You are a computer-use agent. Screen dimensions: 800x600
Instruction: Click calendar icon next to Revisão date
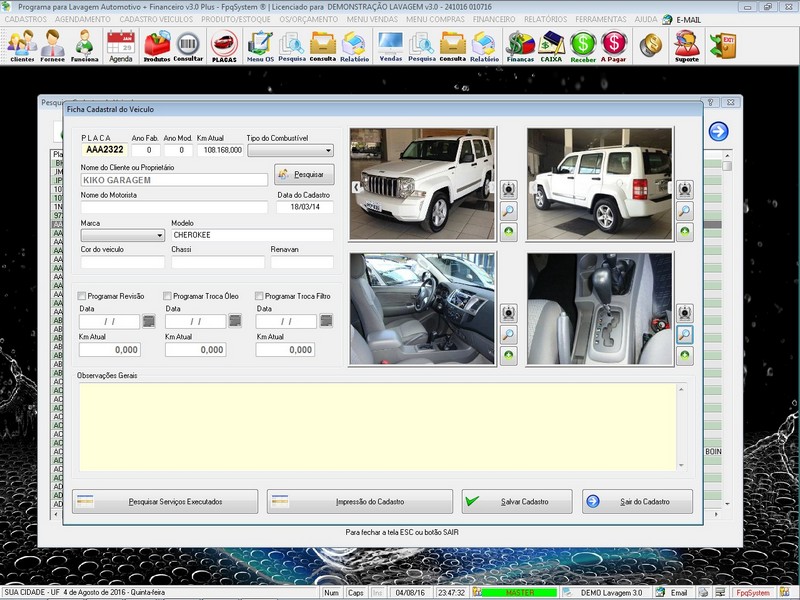[x=149, y=321]
